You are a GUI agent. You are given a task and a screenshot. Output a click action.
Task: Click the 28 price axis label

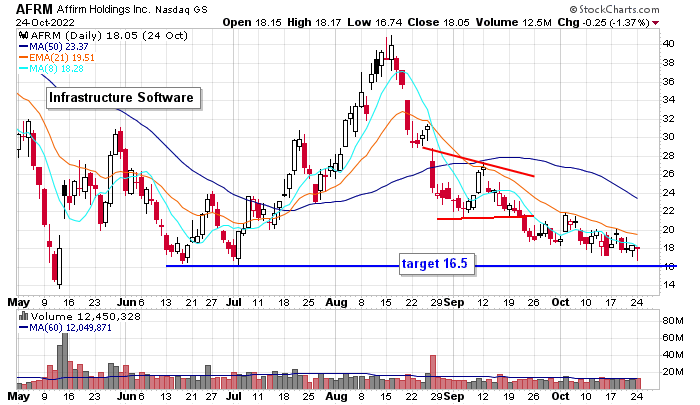(x=669, y=155)
